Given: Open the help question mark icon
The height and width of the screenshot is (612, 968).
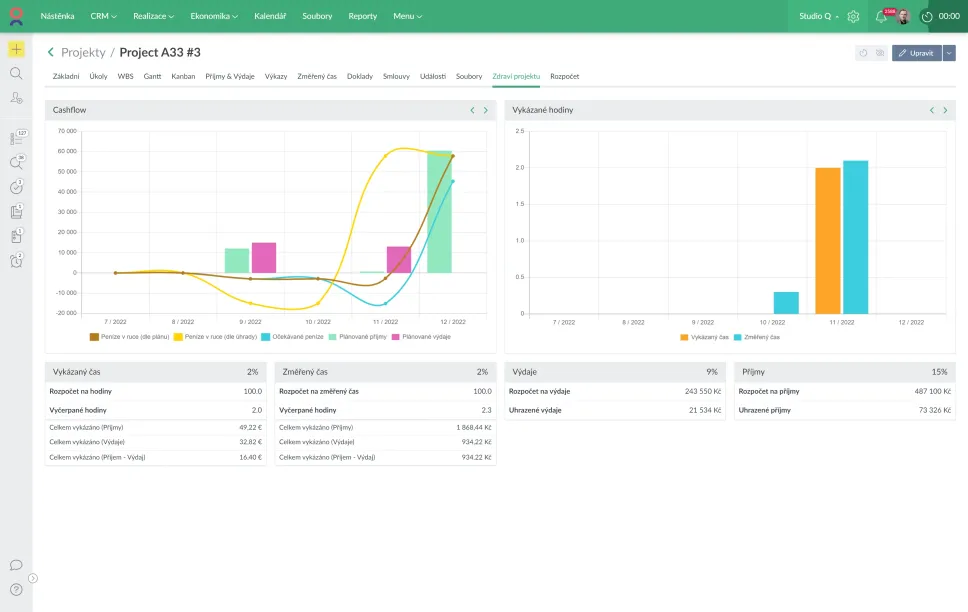Looking at the screenshot, I should [x=16, y=589].
